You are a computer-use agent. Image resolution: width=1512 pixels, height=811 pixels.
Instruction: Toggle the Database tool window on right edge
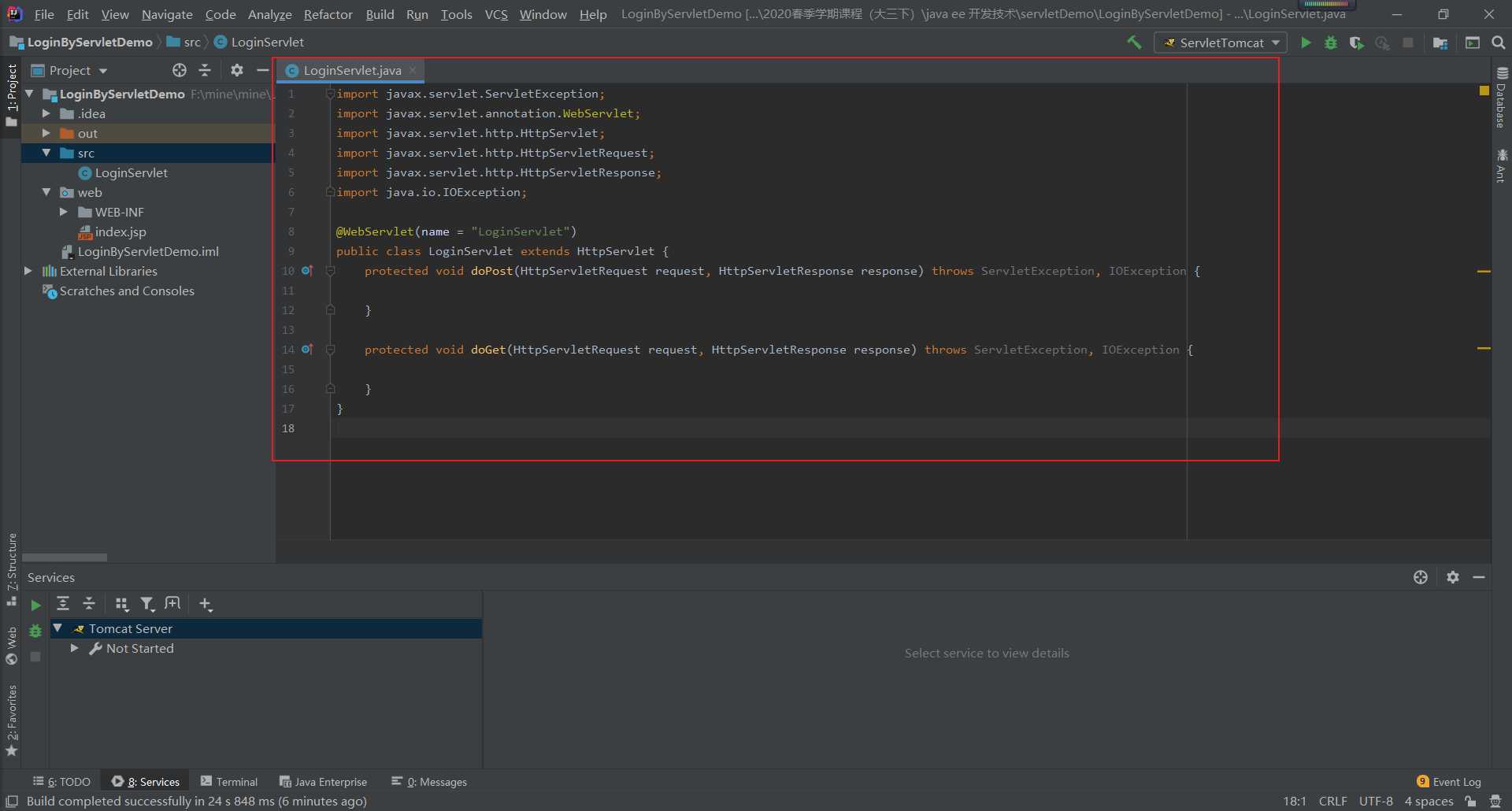coord(1502,98)
